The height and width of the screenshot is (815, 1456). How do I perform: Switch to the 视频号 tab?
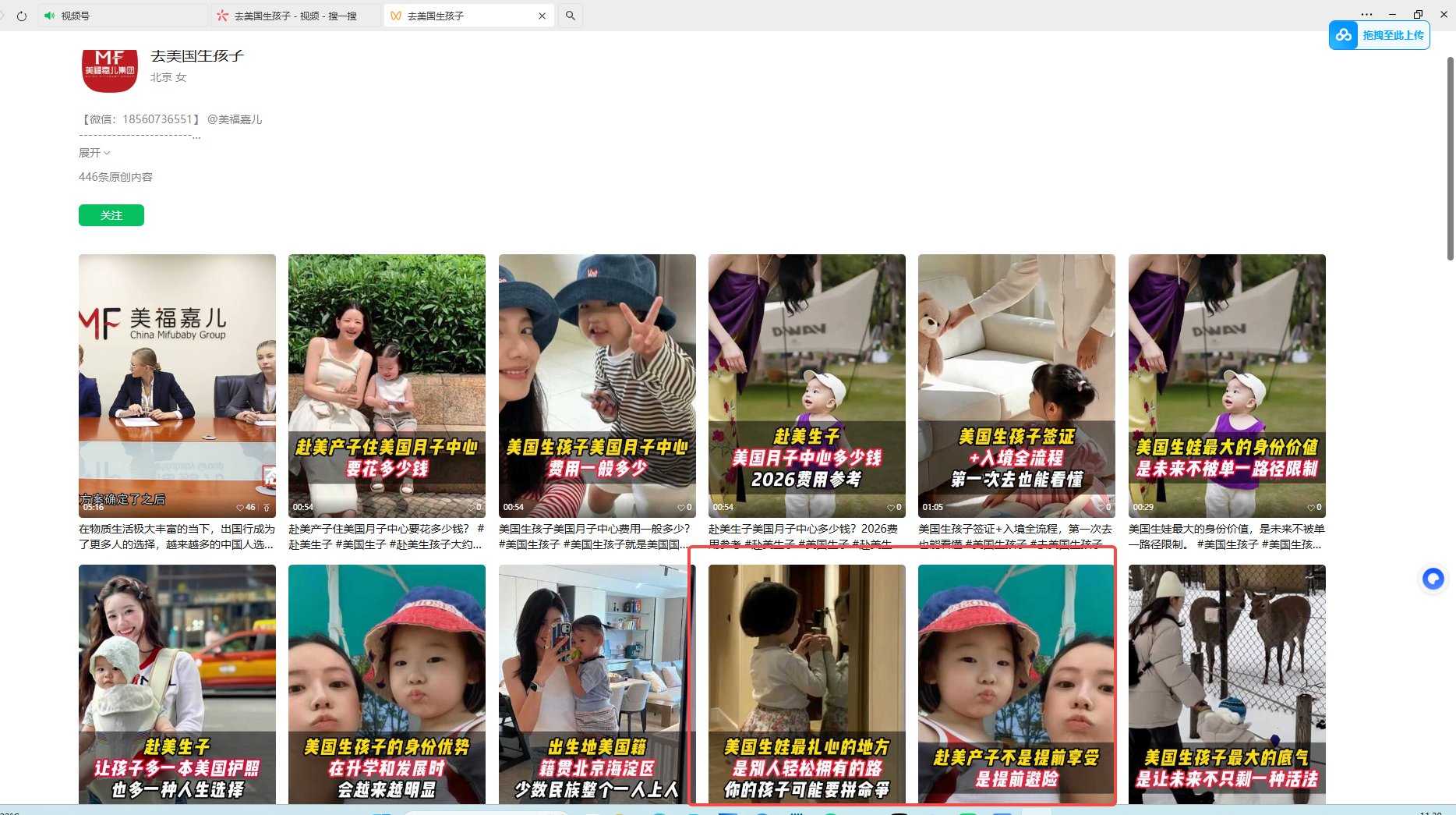(x=125, y=16)
